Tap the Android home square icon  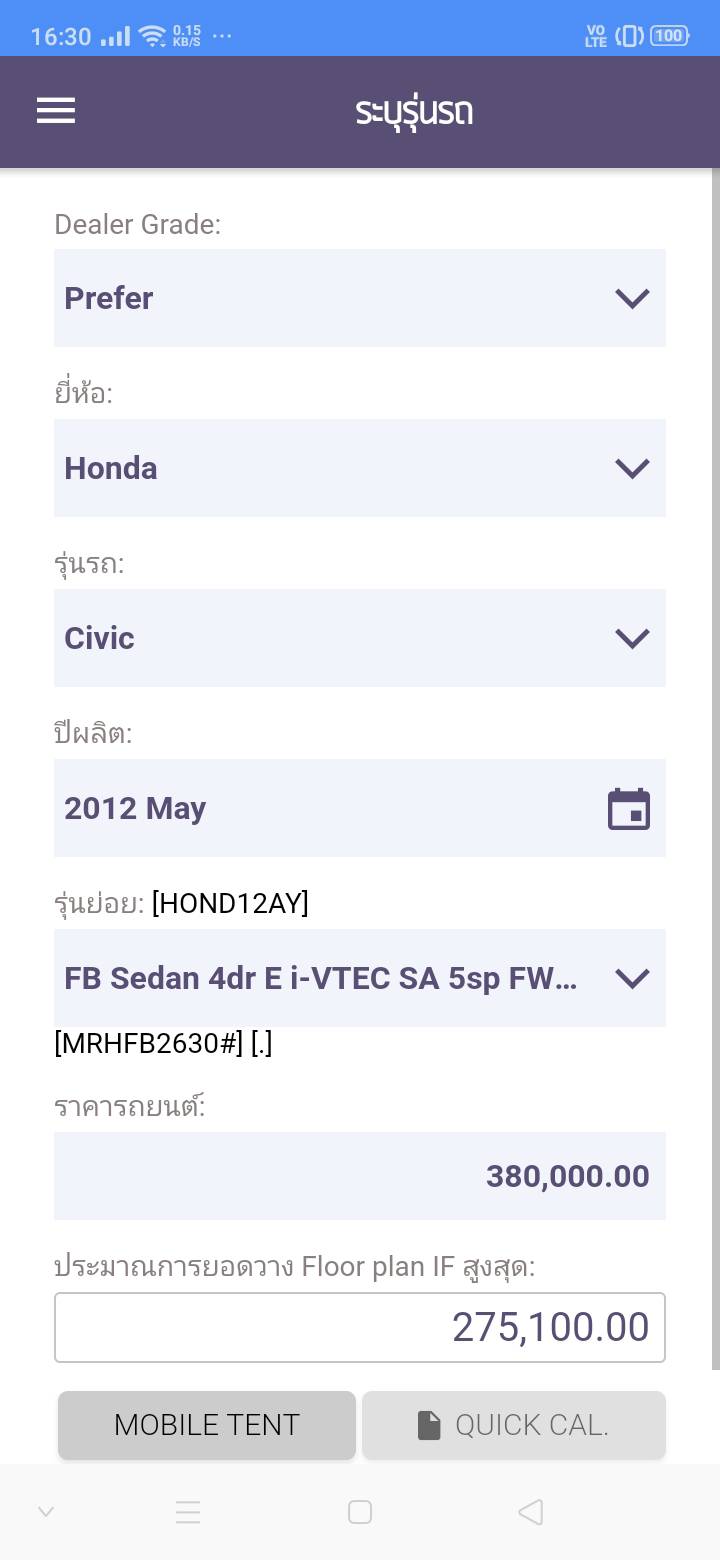tap(360, 1512)
